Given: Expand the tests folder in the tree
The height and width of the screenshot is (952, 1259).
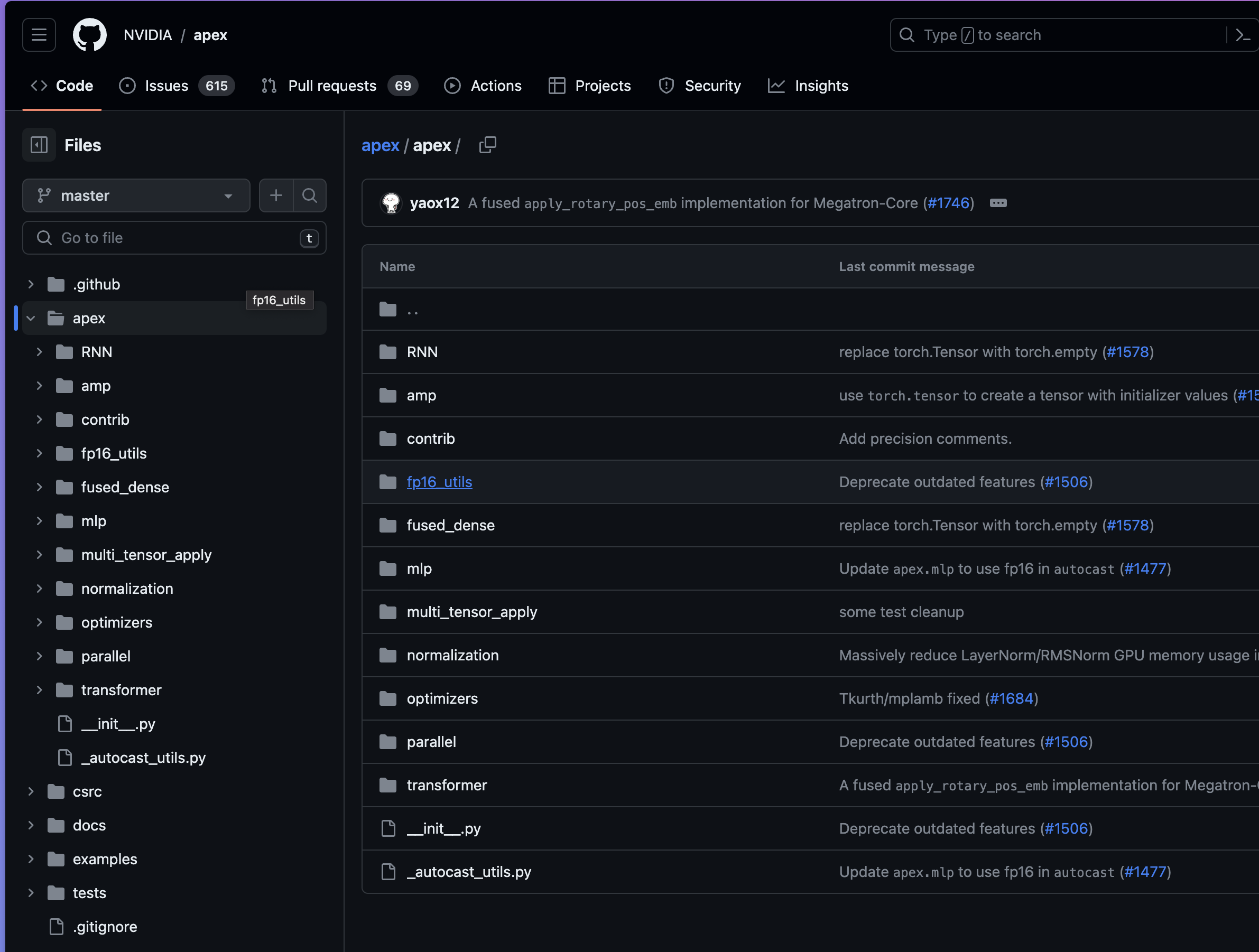Looking at the screenshot, I should point(31,892).
